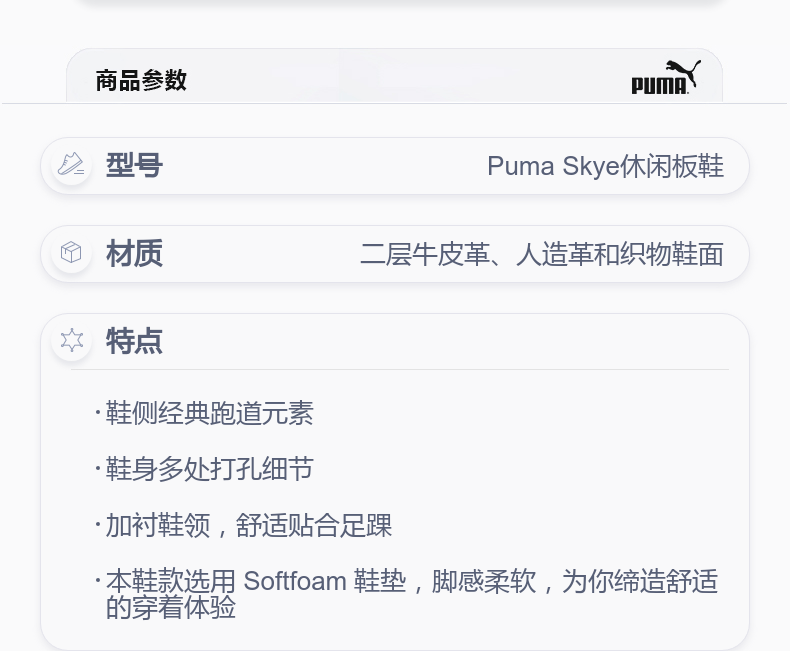
Task: Click the 舒适贴合足踝 phrase
Action: click(x=313, y=526)
